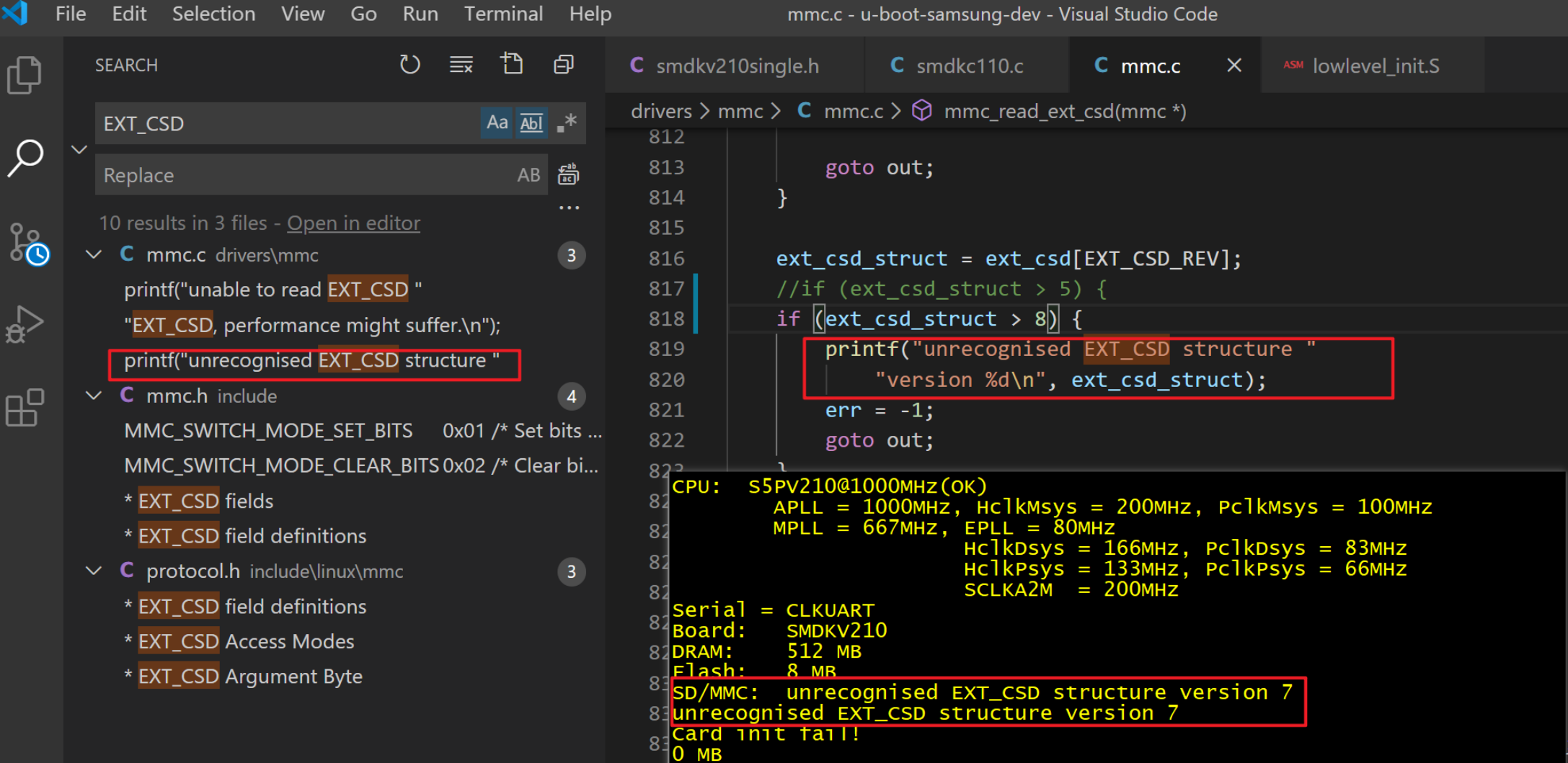The image size is (1568, 763).
Task: Open the View menu
Action: [303, 14]
